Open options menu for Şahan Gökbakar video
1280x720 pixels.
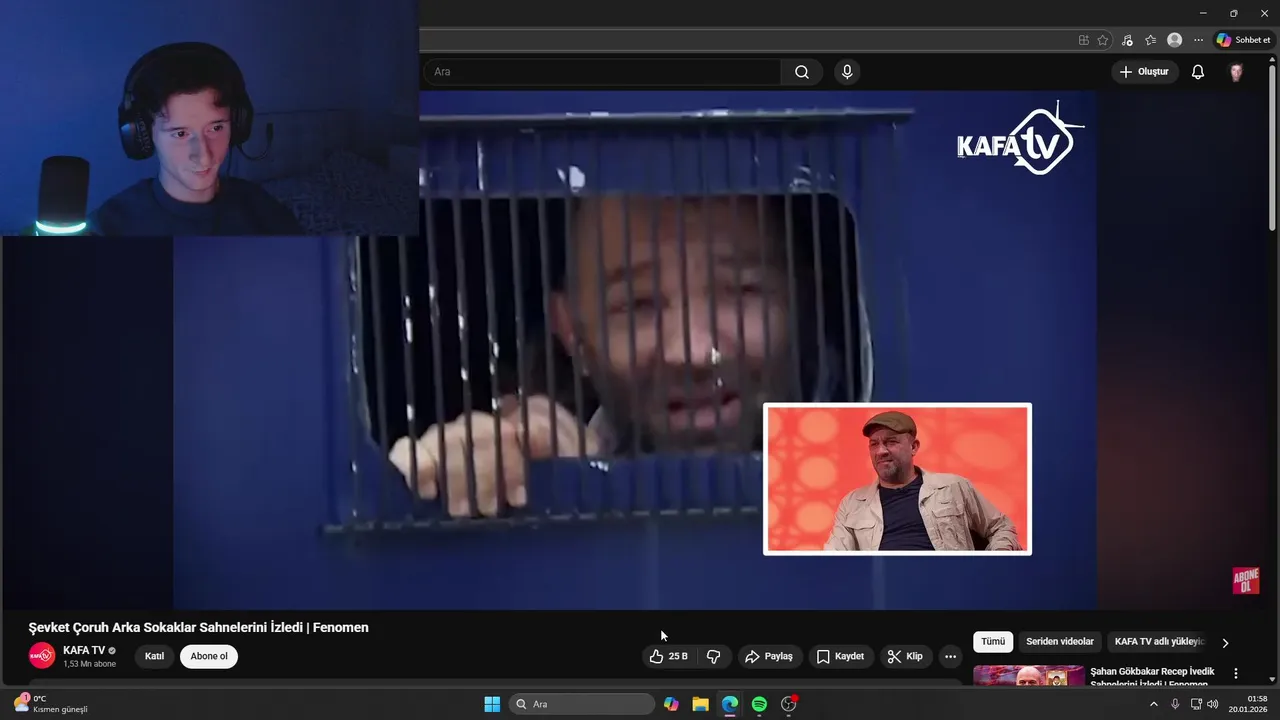[1236, 674]
